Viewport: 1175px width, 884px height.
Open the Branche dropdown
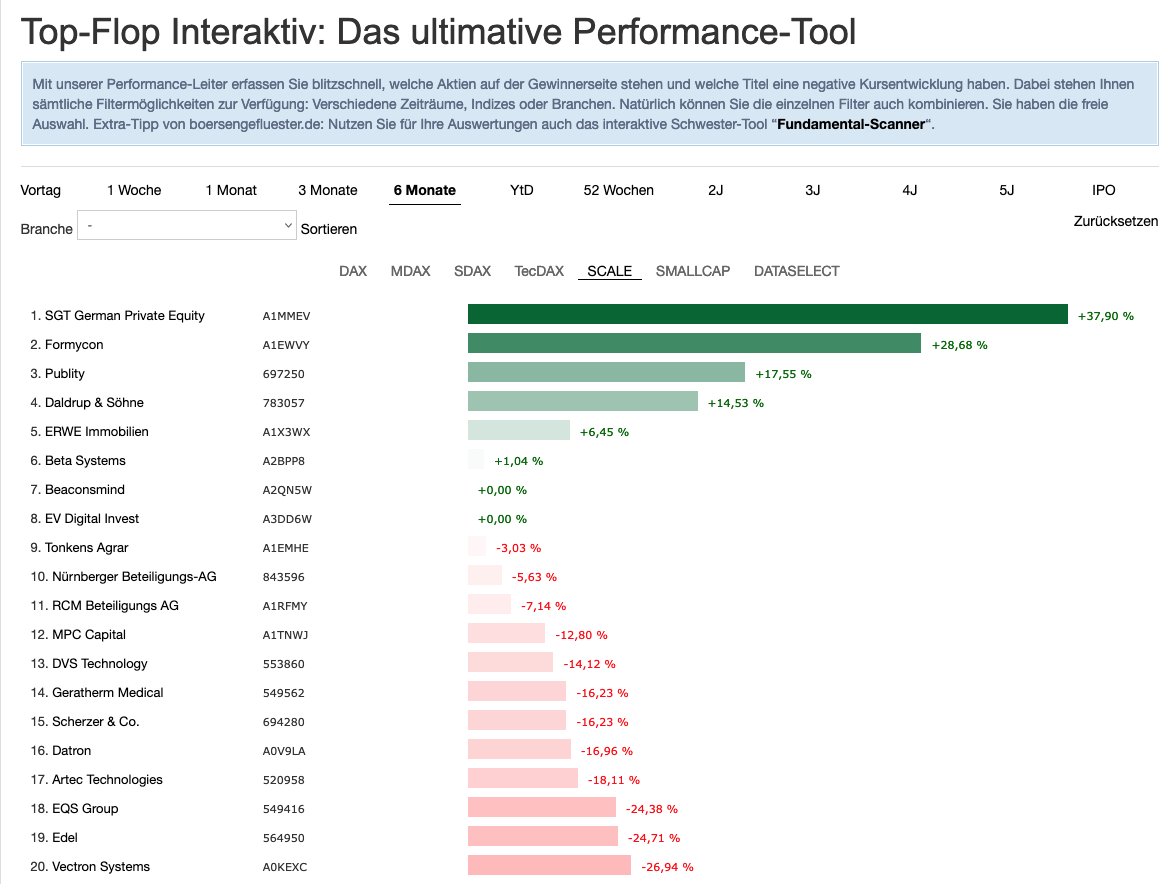coord(187,225)
